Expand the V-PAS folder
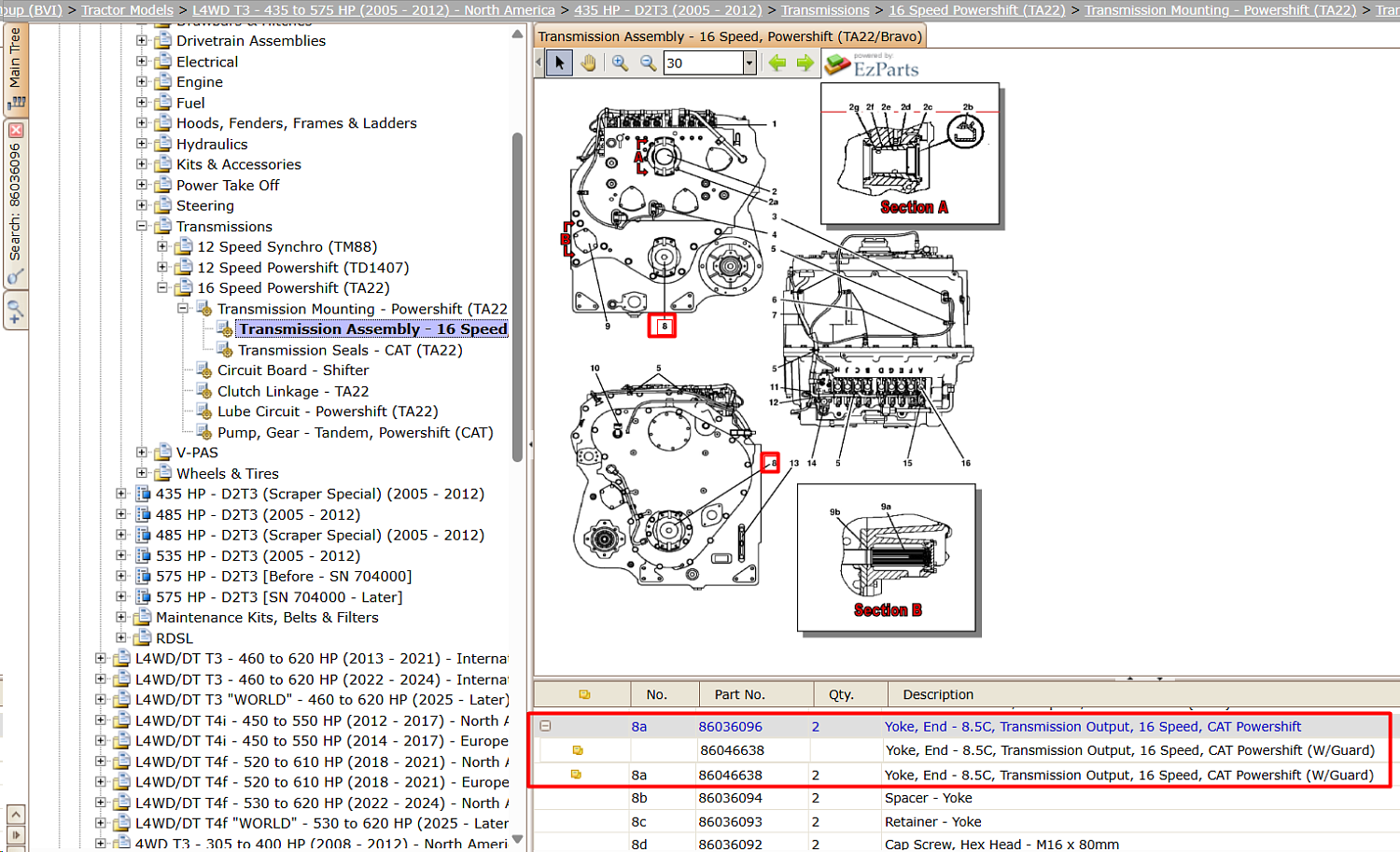Screen dimensions: 1400x852 (142, 453)
